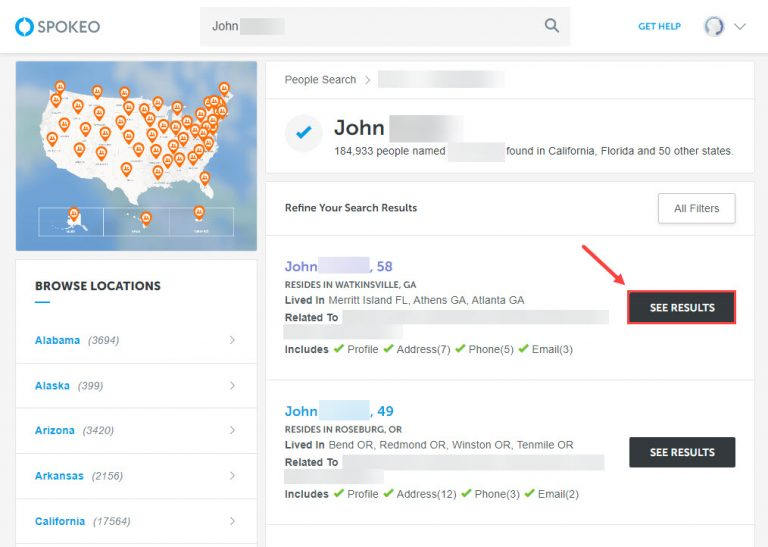The height and width of the screenshot is (547, 768).
Task: Click the 'Email(3)' include item
Action: 546,349
